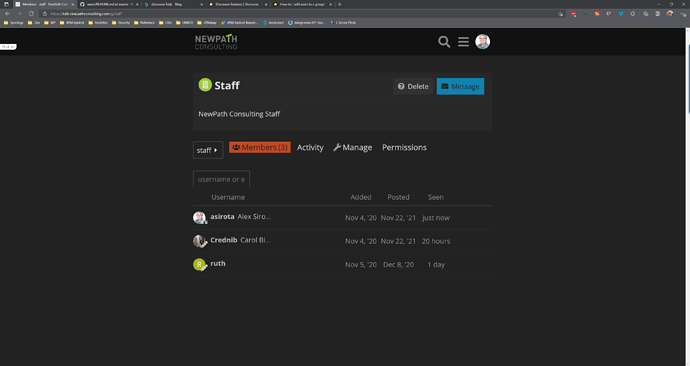Screen dimensions: 690x366
Task: Click the site lock icon in address bar
Action: (45, 14)
